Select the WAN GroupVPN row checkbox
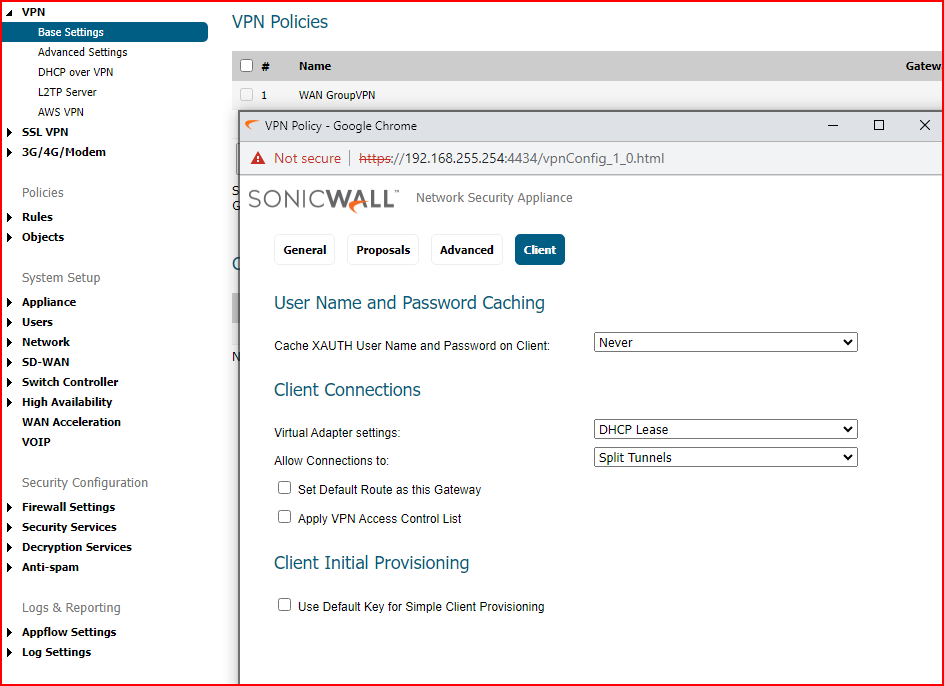The image size is (944, 686). [246, 95]
